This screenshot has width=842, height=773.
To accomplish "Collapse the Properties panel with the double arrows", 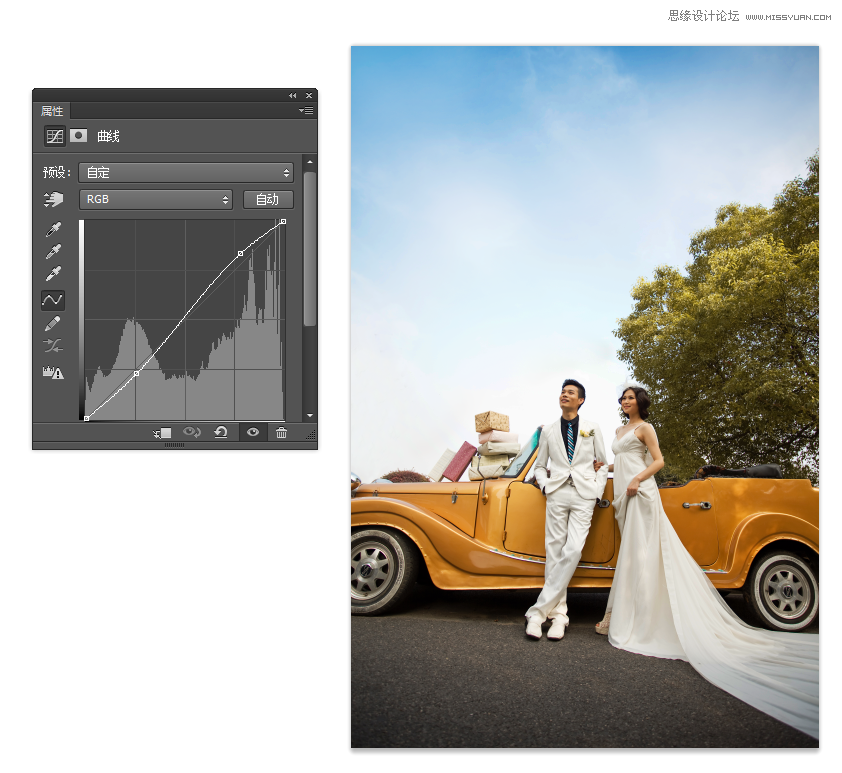I will click(293, 96).
